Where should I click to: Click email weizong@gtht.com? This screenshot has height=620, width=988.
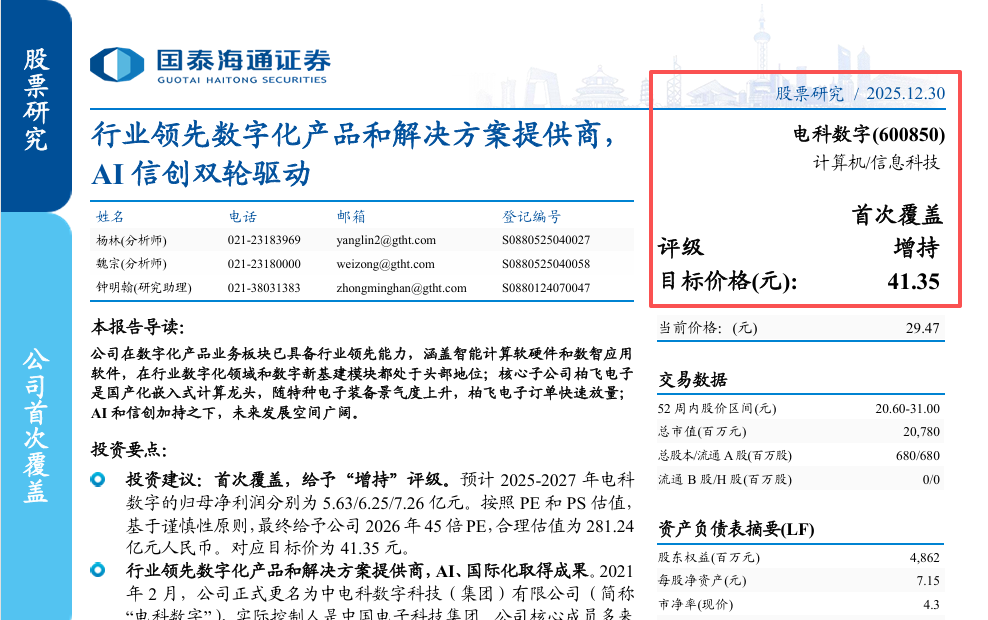click(385, 264)
